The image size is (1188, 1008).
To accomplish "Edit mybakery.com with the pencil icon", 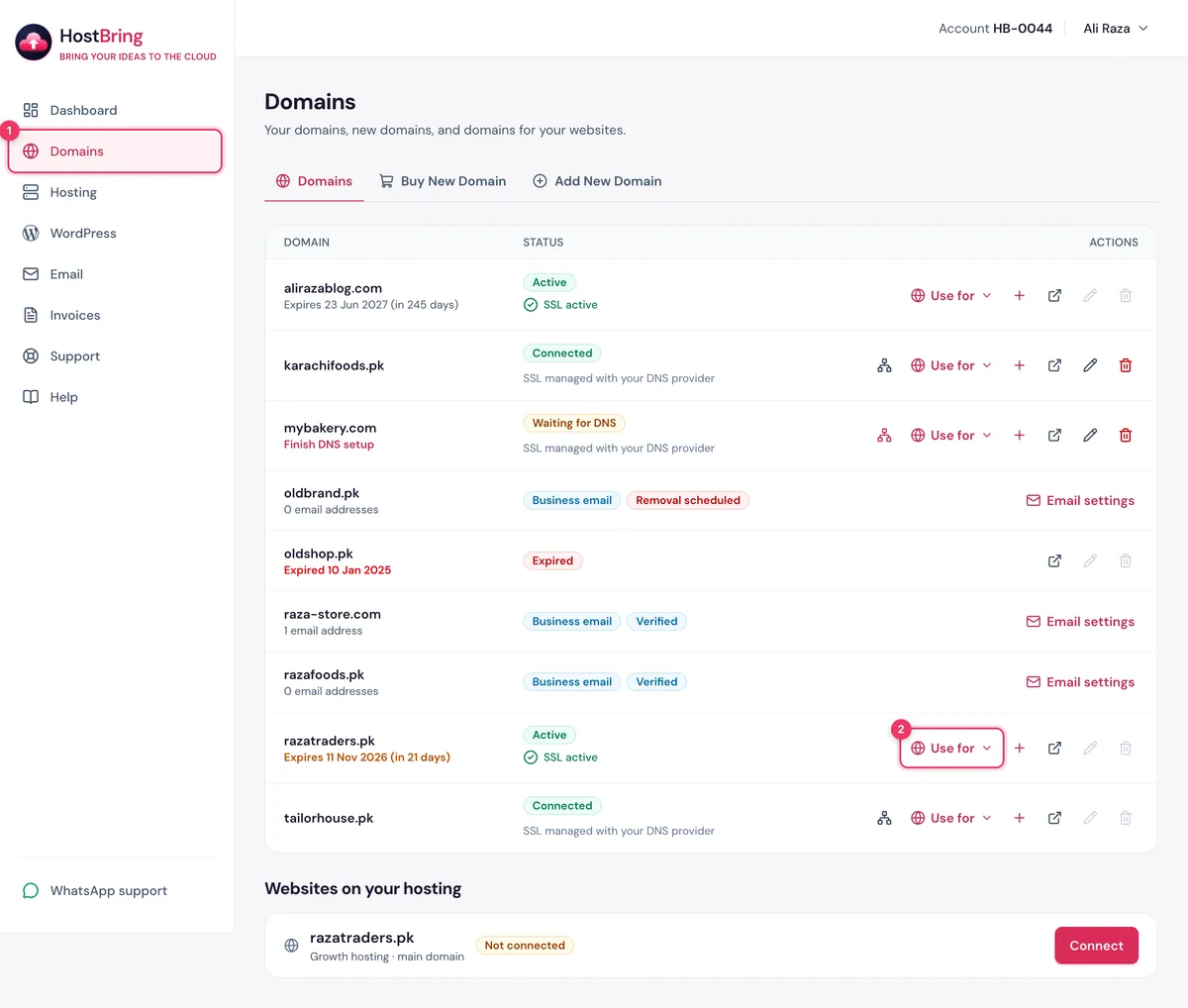I will (1090, 436).
